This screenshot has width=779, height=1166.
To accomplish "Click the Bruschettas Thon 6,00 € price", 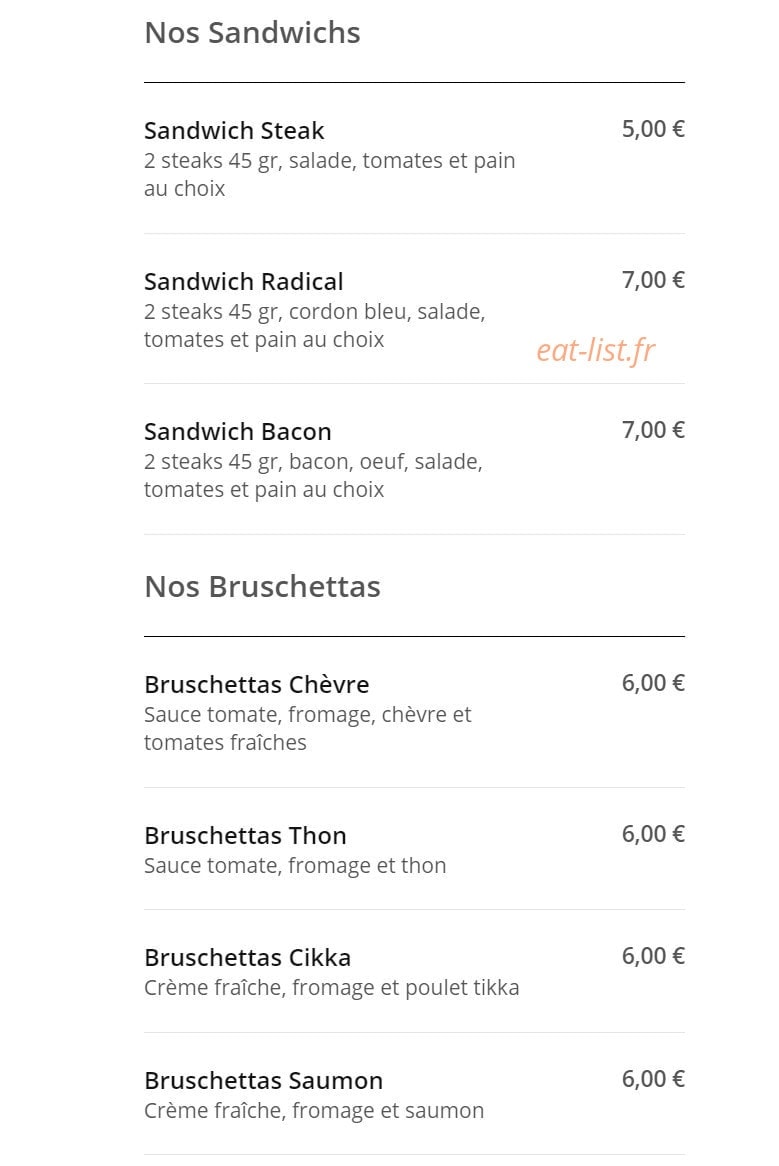I will [653, 834].
